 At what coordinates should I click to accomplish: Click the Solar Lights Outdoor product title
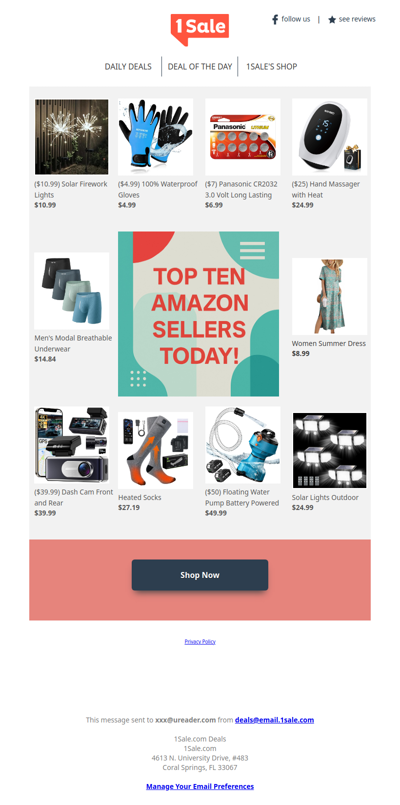(325, 497)
